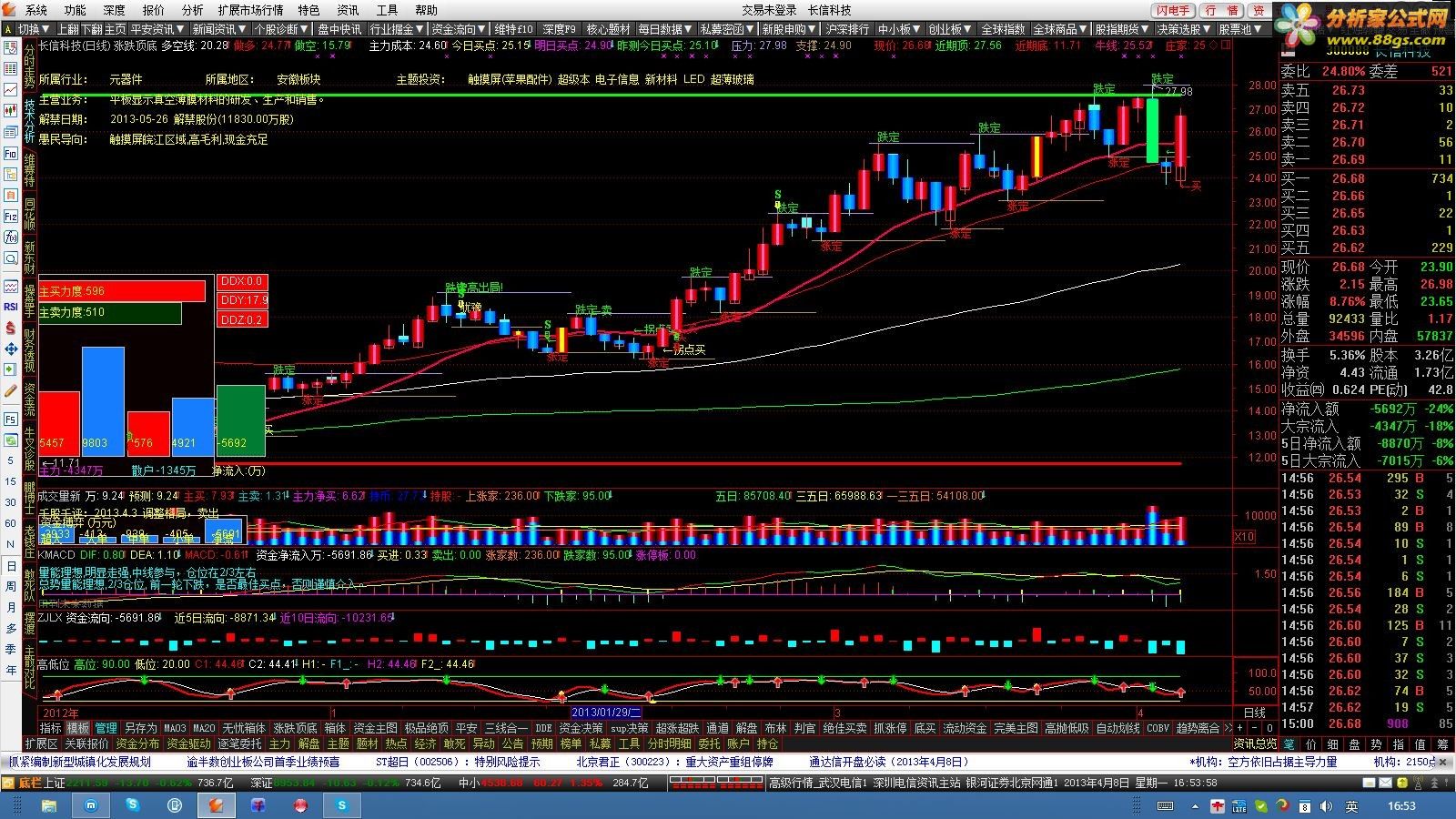Select the 笔 tab in quote panel
This screenshot has height=819, width=1456.
(1289, 743)
